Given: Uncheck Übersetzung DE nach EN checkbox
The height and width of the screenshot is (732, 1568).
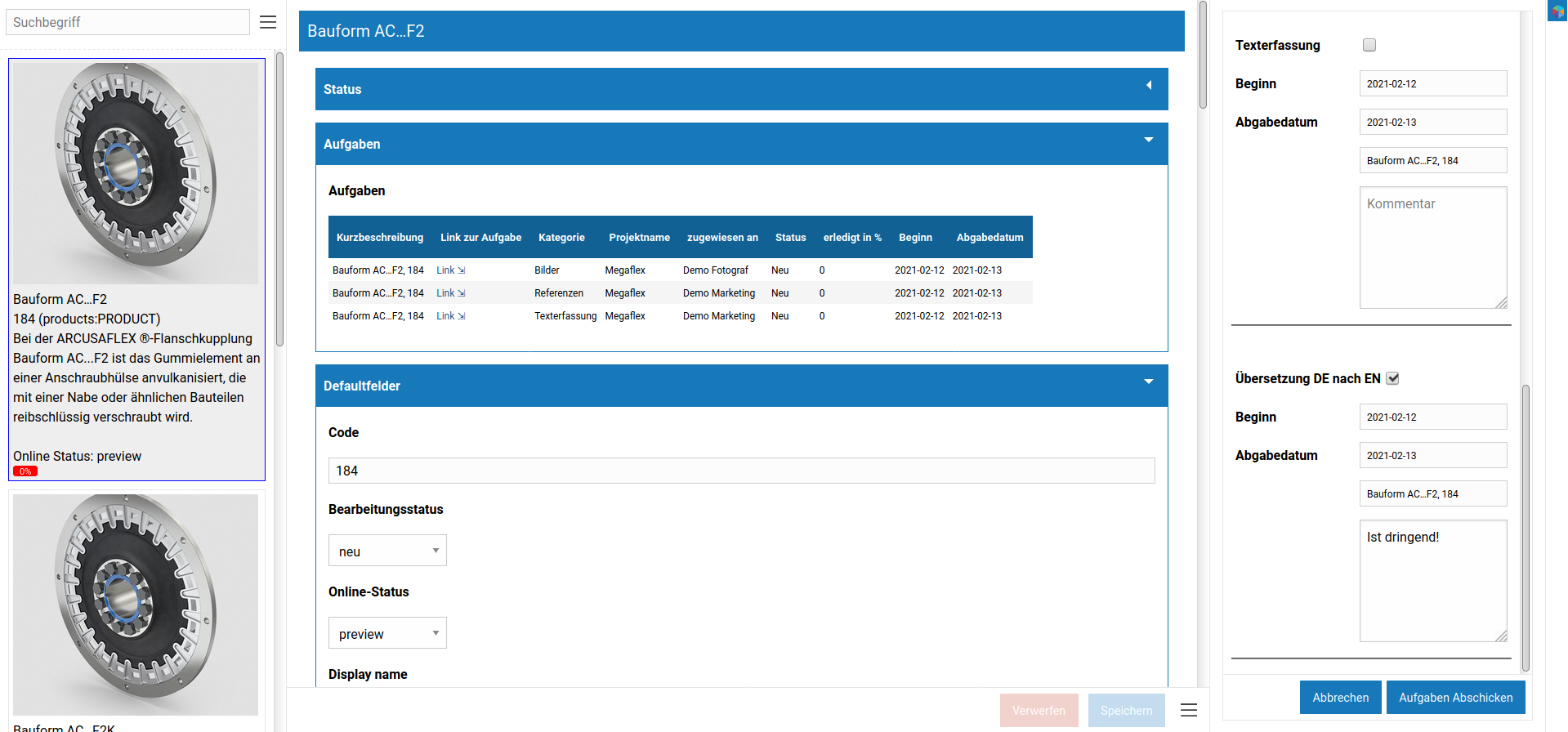Looking at the screenshot, I should click(1393, 378).
